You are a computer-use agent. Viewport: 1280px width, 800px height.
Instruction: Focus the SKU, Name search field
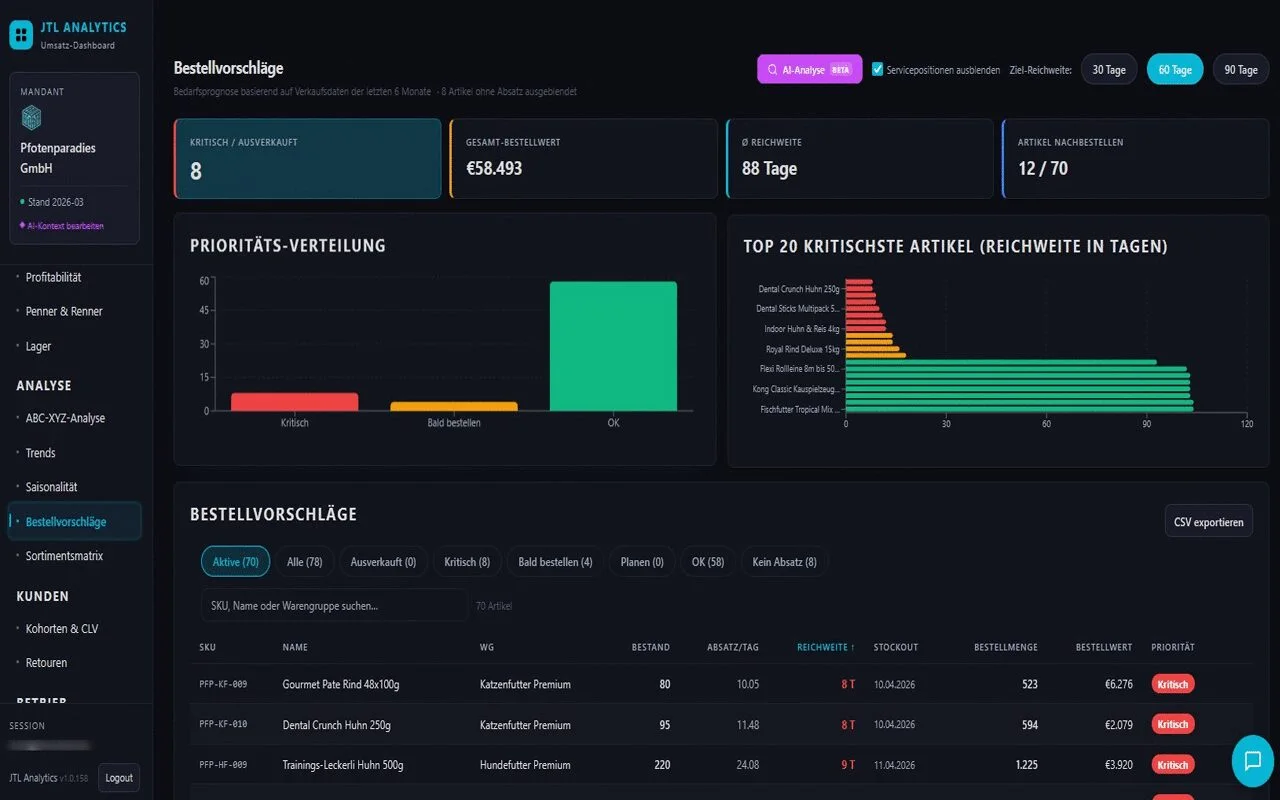click(333, 605)
